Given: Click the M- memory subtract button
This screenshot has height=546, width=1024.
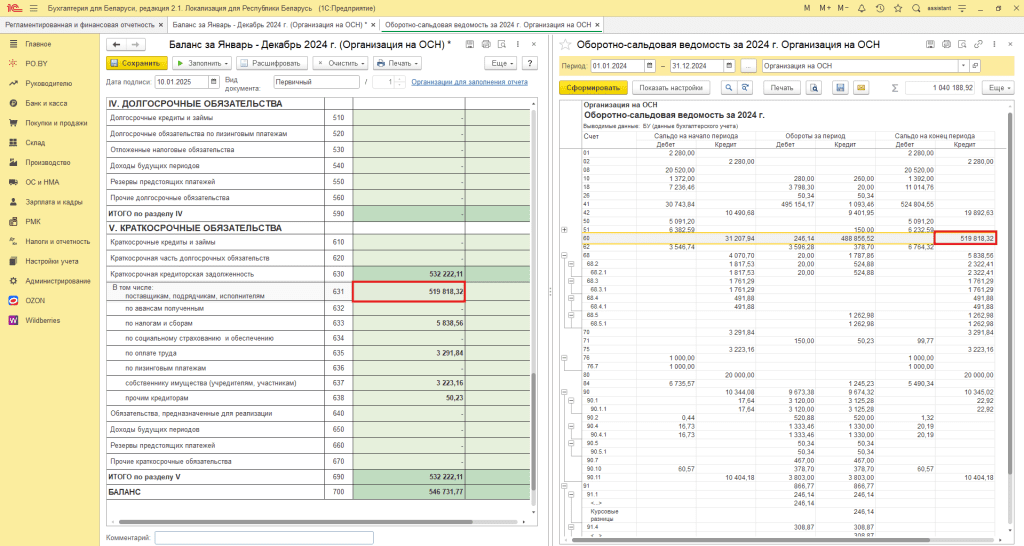Looking at the screenshot, I should pyautogui.click(x=843, y=8).
